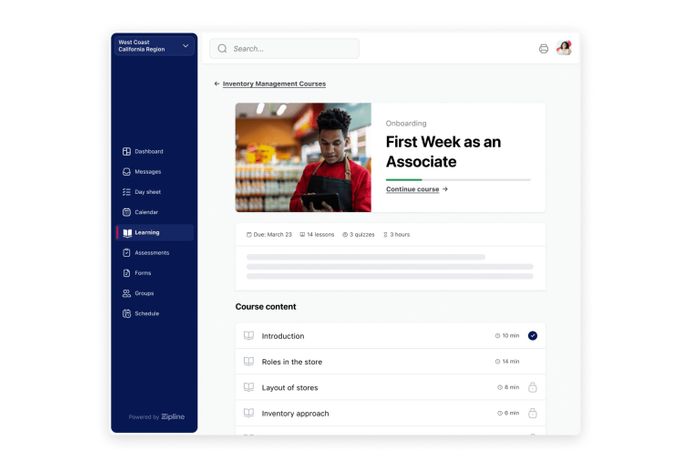The width and height of the screenshot is (700, 467).
Task: Open the Assessments clipboard icon
Action: (x=126, y=253)
